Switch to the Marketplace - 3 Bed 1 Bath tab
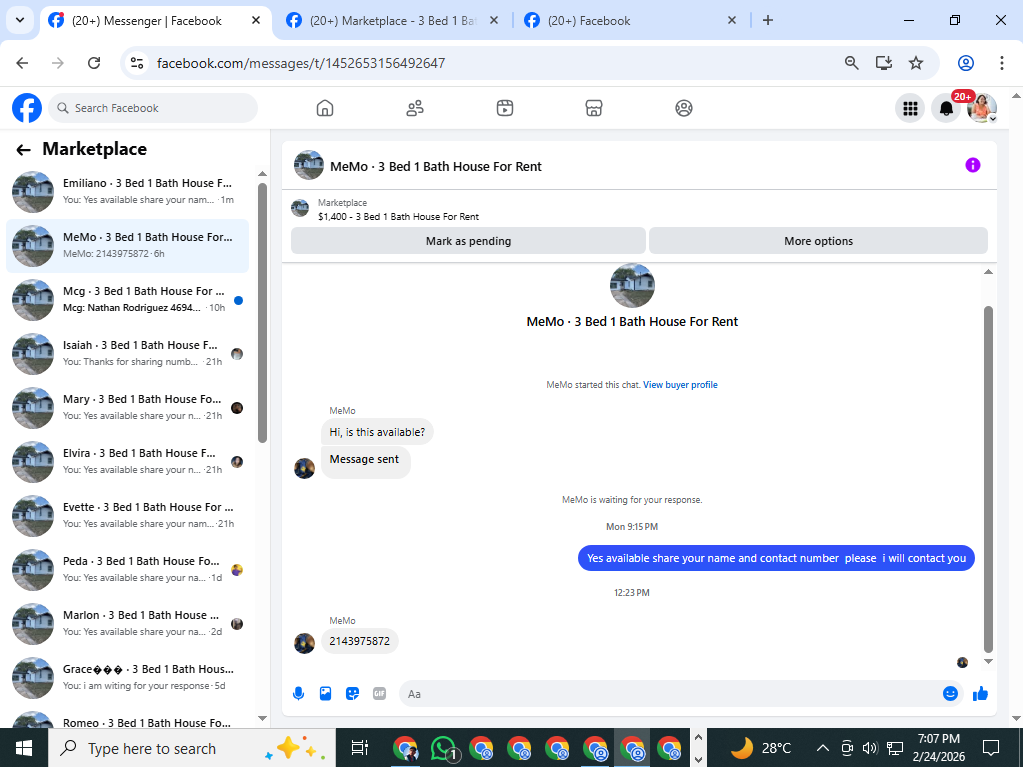Screen dimensions: 1023x767 click(x=391, y=21)
